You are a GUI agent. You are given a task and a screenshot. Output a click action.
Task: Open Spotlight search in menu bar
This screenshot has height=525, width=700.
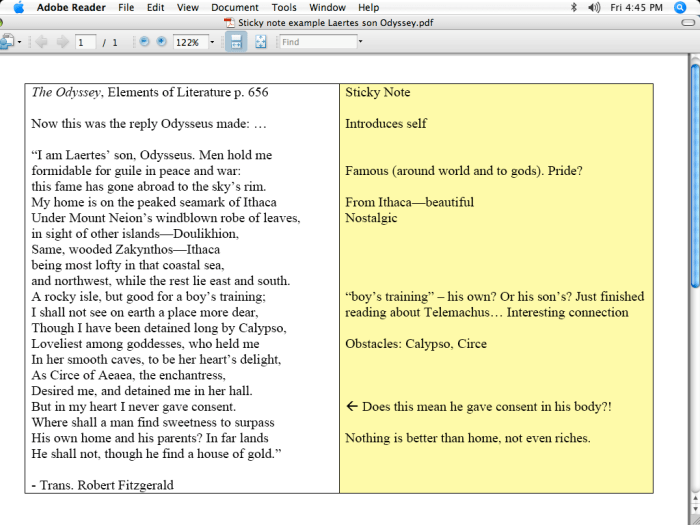[x=680, y=7]
